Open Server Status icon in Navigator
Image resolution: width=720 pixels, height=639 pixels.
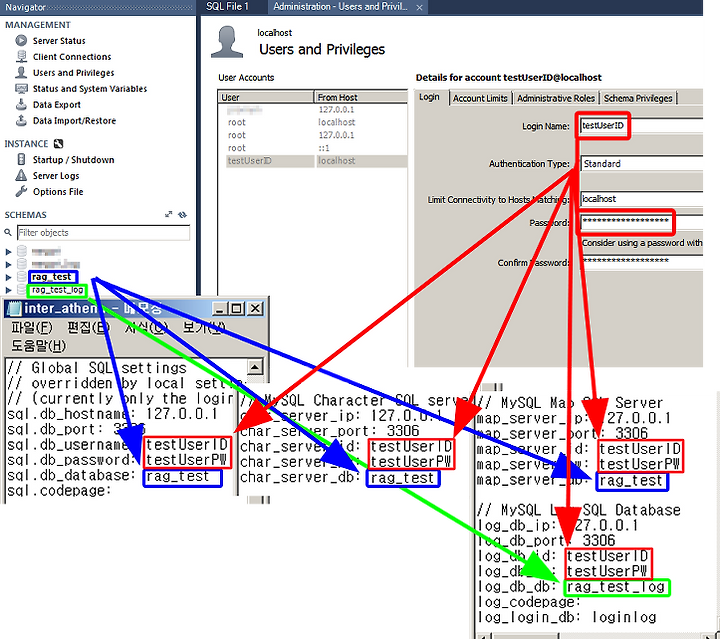(21, 40)
